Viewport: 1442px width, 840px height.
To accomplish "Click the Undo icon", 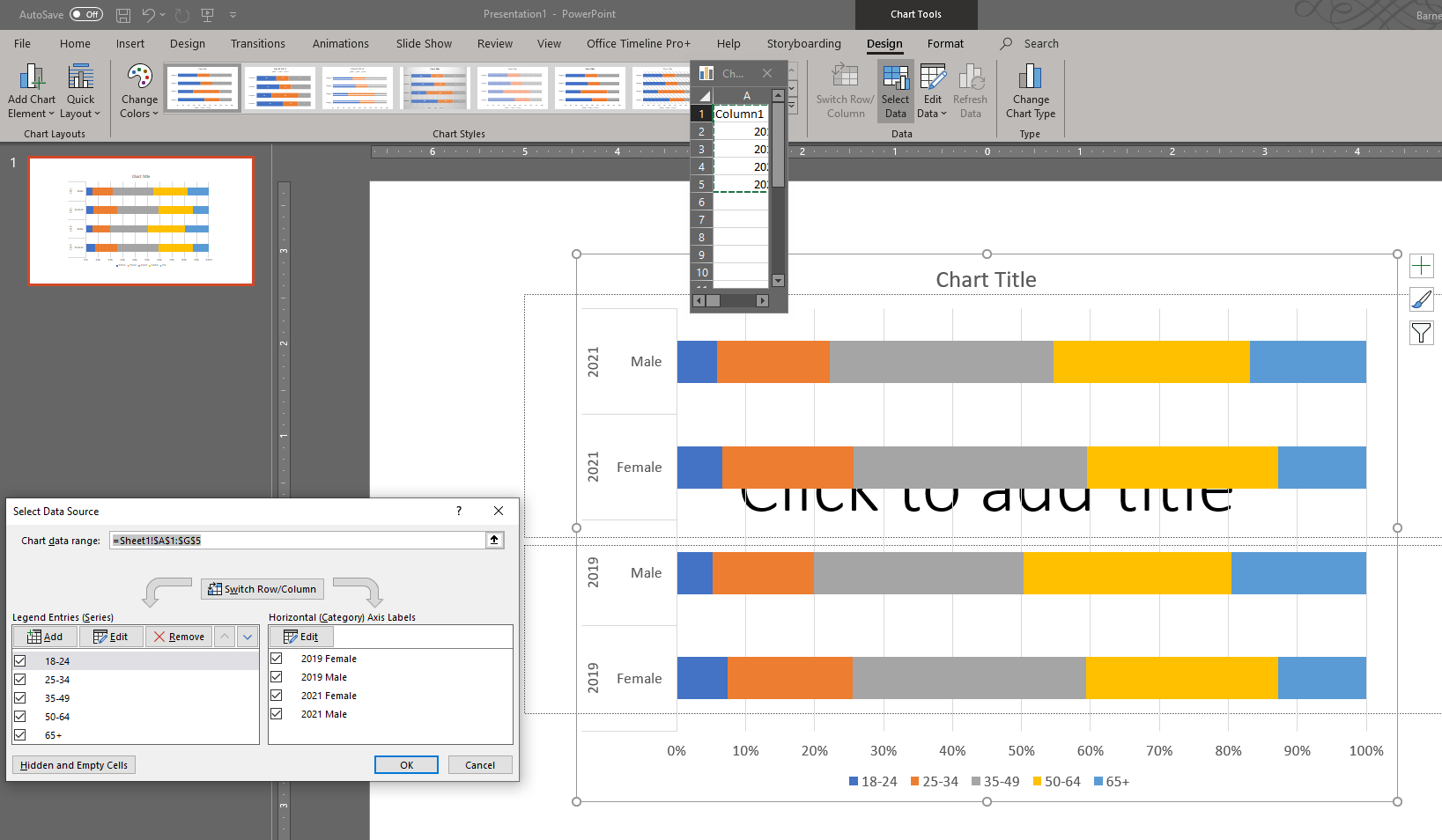I will pos(148,15).
